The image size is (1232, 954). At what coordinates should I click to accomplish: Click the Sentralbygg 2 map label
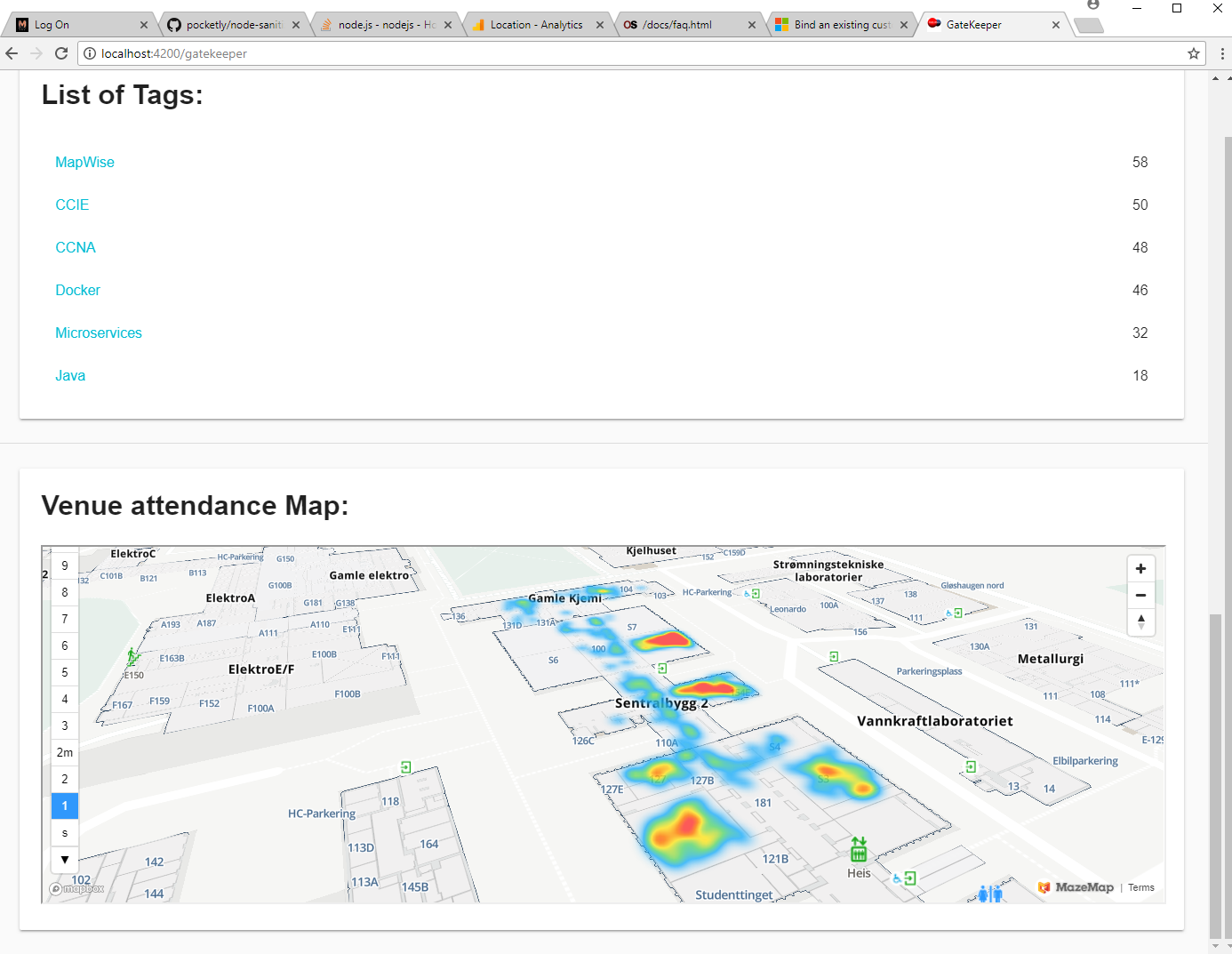coord(661,703)
